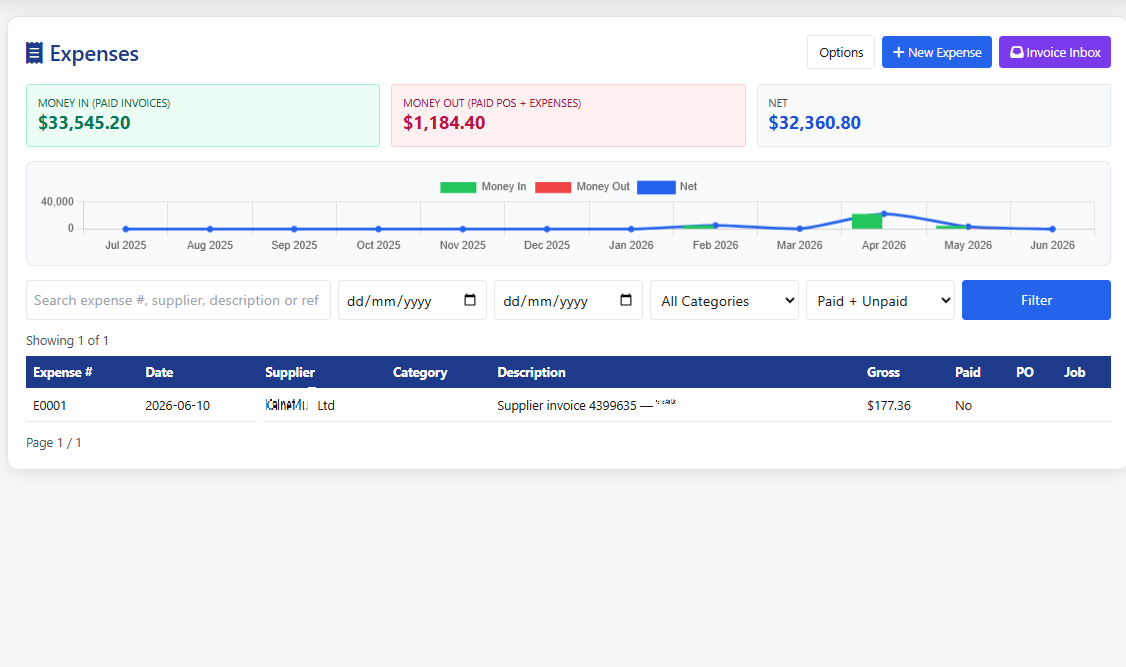Viewport: 1126px width, 667px height.
Task: Click the Description column header
Action: pos(531,373)
